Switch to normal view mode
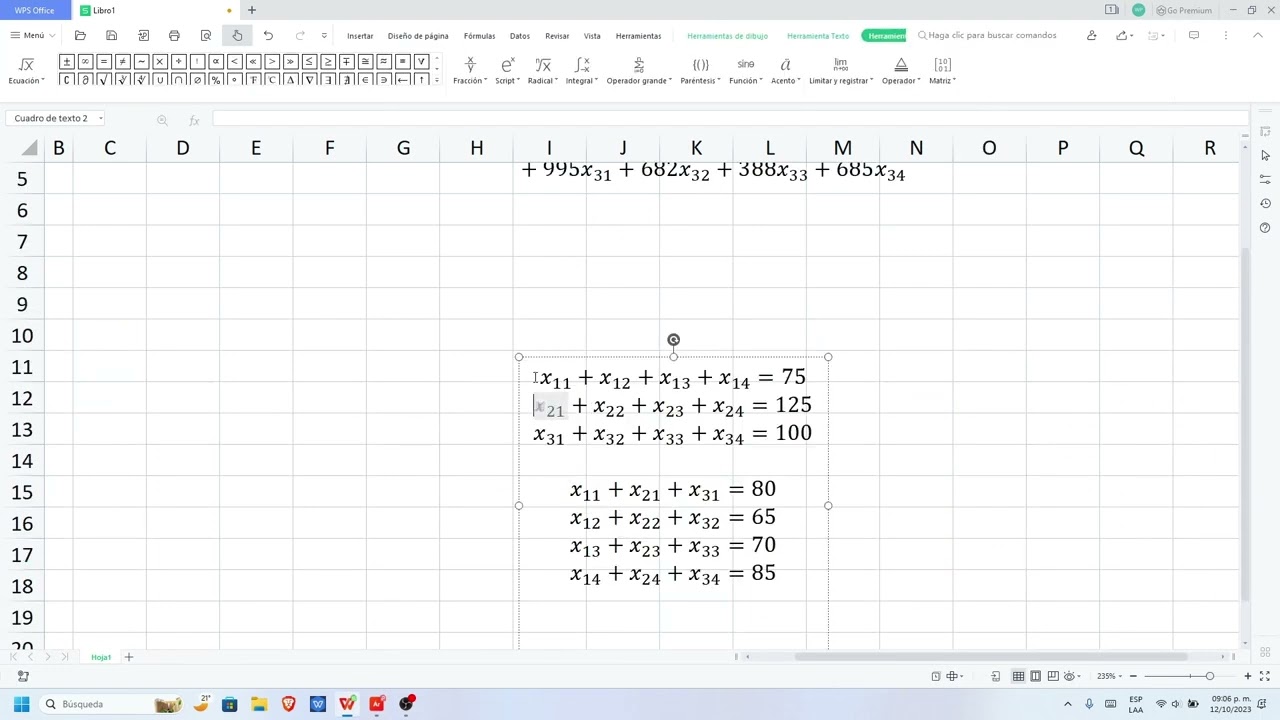This screenshot has width=1280, height=720. (1018, 676)
